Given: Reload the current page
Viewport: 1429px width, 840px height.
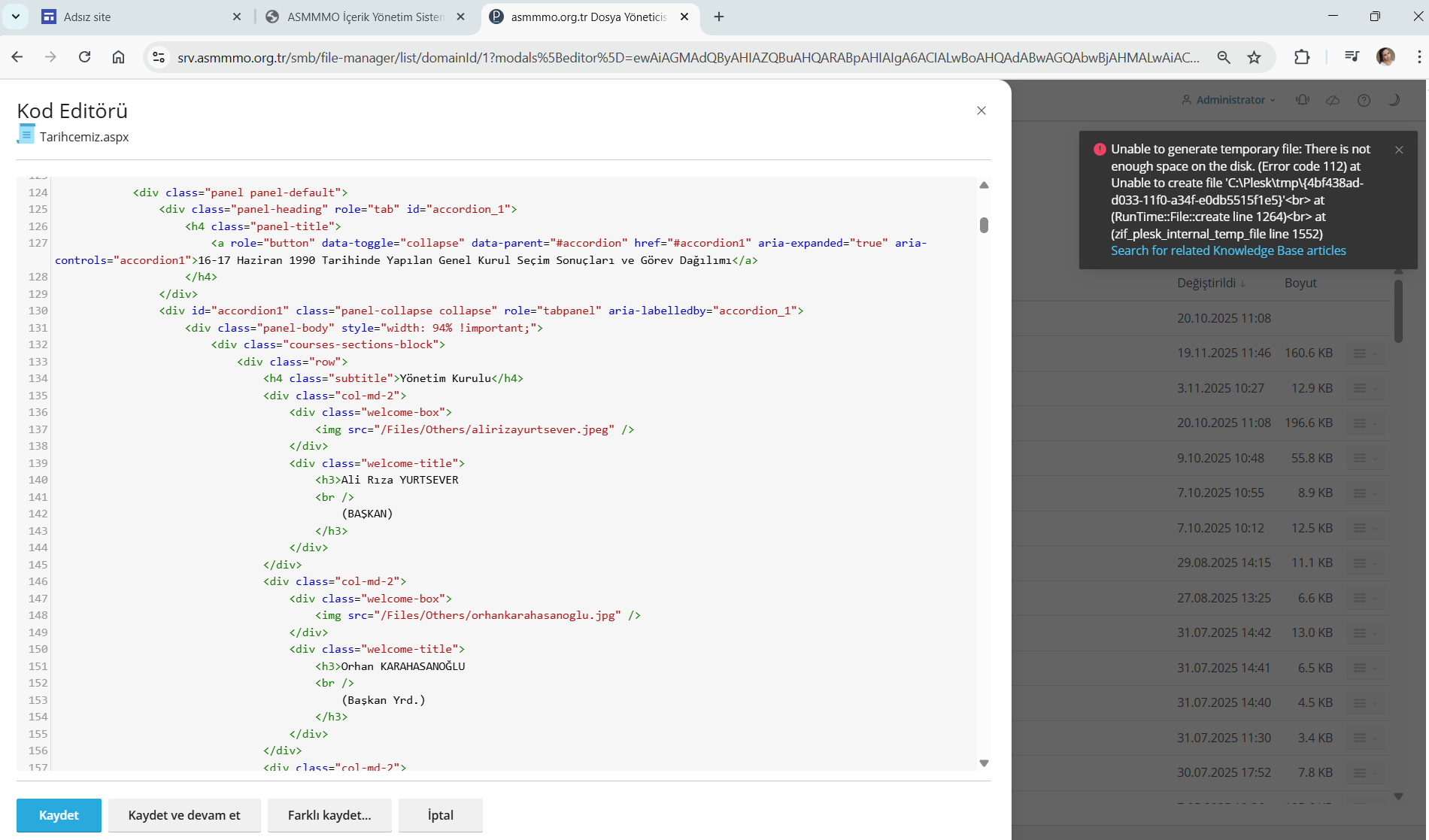Looking at the screenshot, I should pyautogui.click(x=84, y=57).
